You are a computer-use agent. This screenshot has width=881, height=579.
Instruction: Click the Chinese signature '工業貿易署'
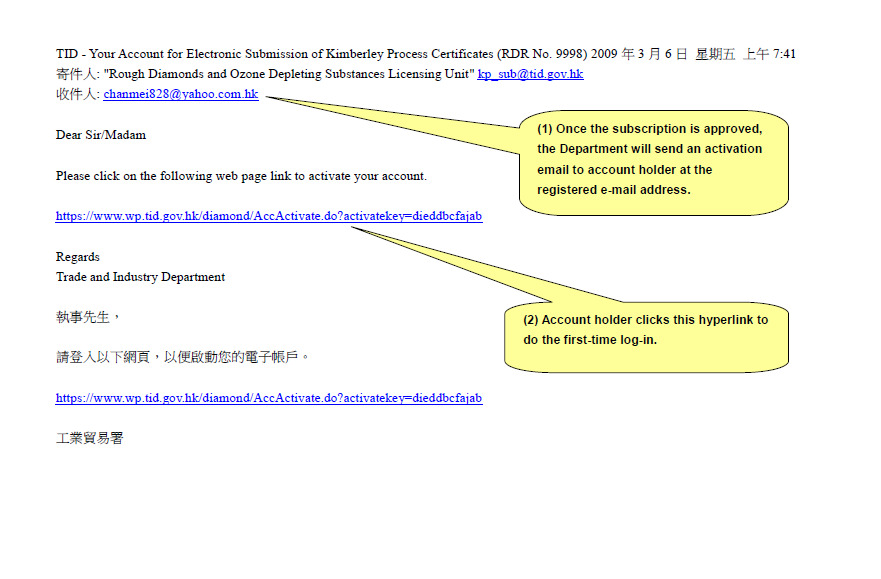tap(89, 438)
